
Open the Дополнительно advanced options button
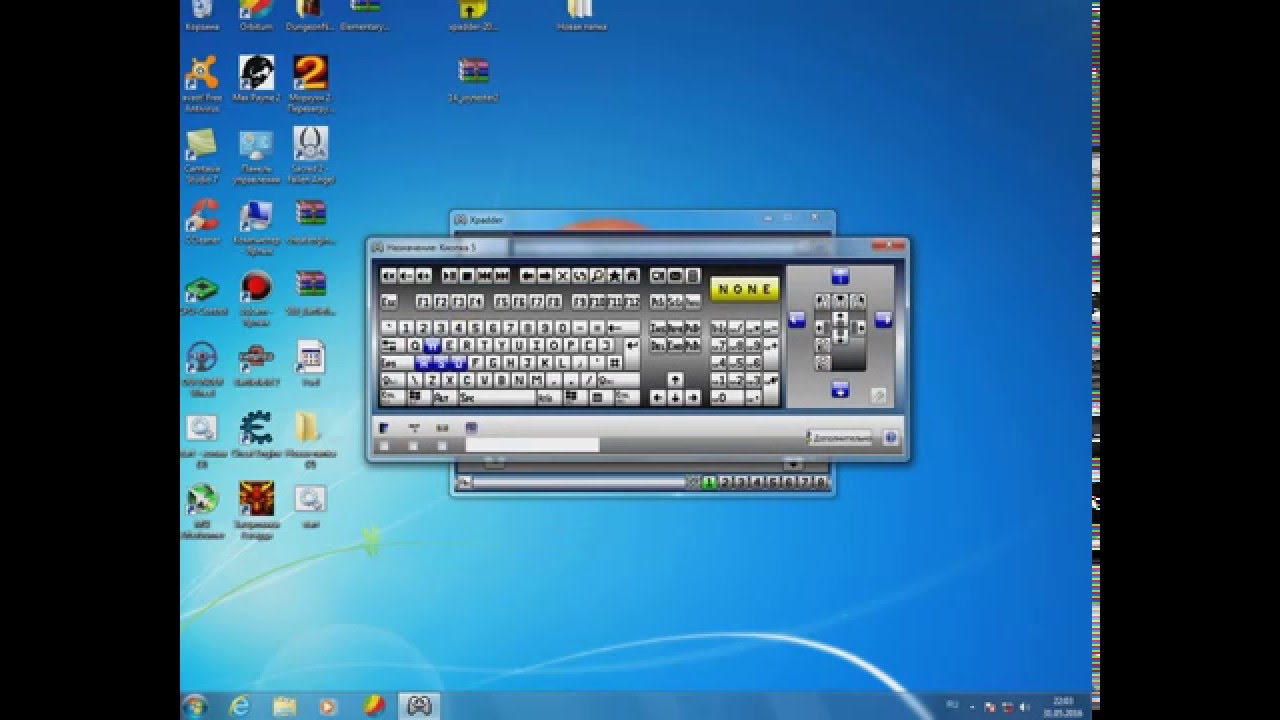pos(840,438)
